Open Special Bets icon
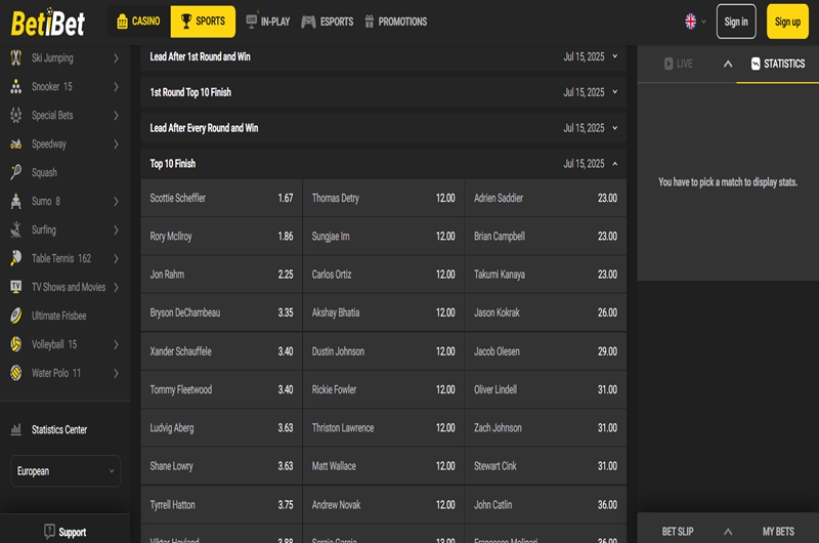This screenshot has width=819, height=543. pyautogui.click(x=16, y=115)
